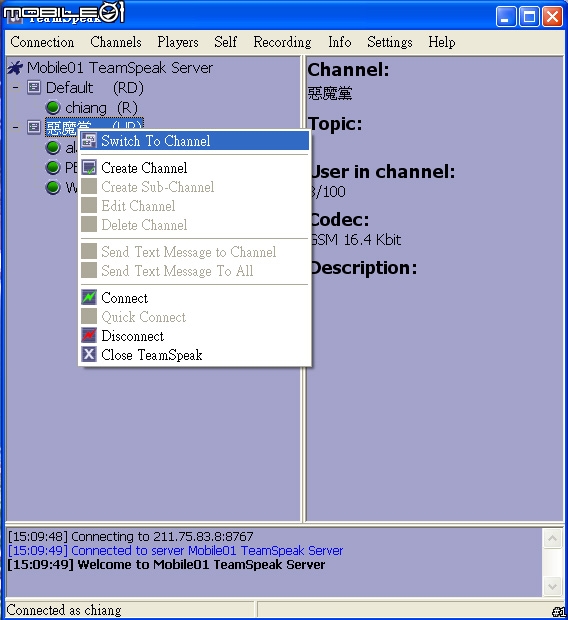Click greyed-out Quick Connect entry

click(194, 317)
